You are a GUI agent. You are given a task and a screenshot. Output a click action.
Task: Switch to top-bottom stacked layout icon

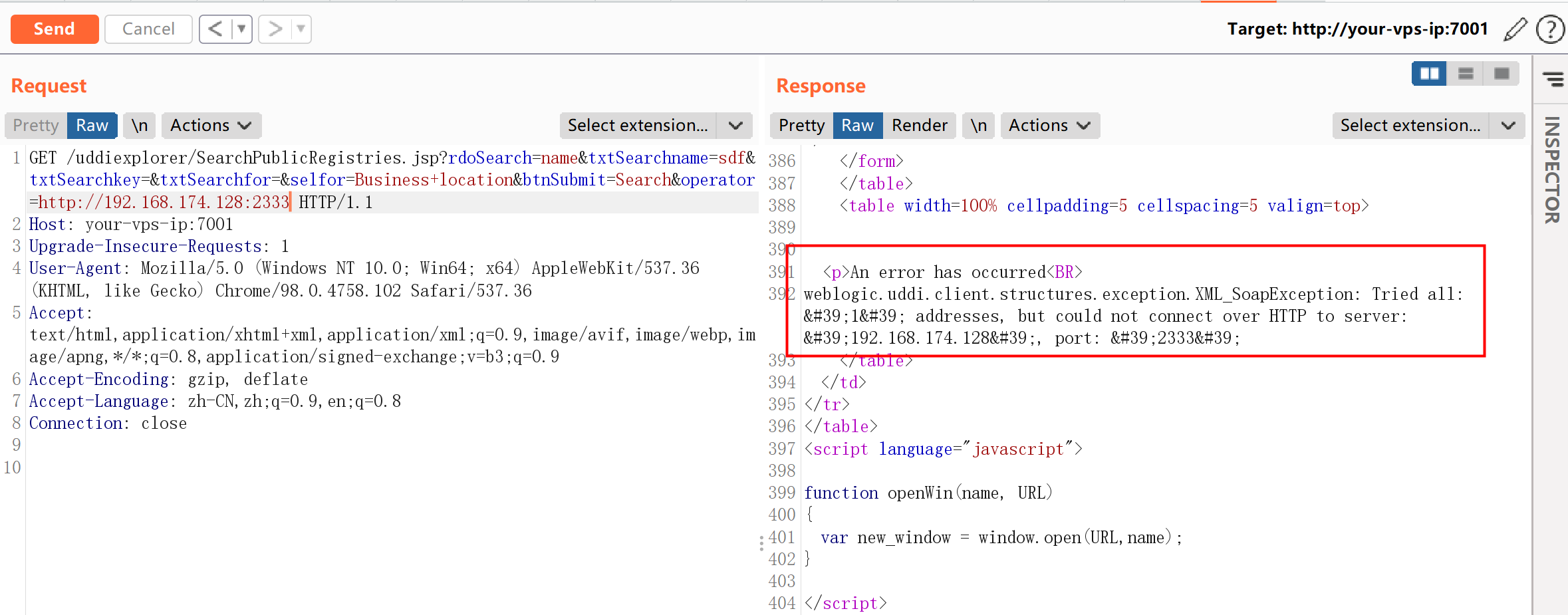pyautogui.click(x=1466, y=74)
